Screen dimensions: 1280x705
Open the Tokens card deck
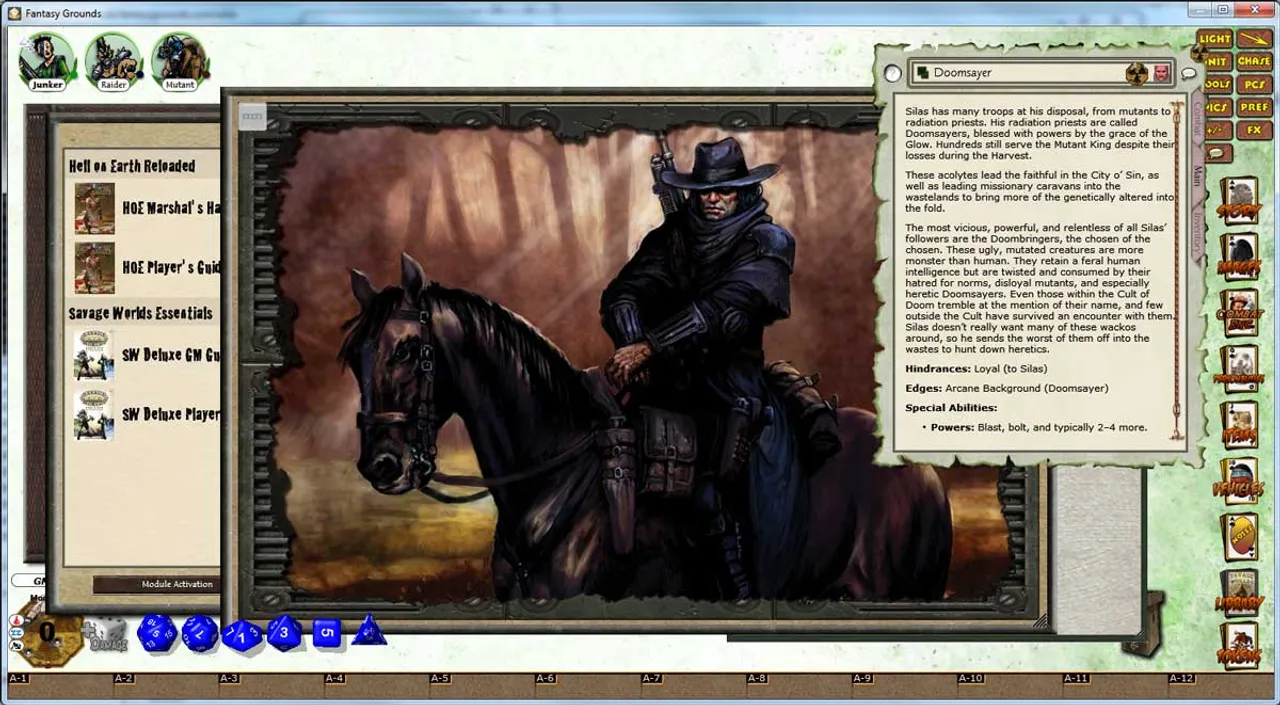1240,648
